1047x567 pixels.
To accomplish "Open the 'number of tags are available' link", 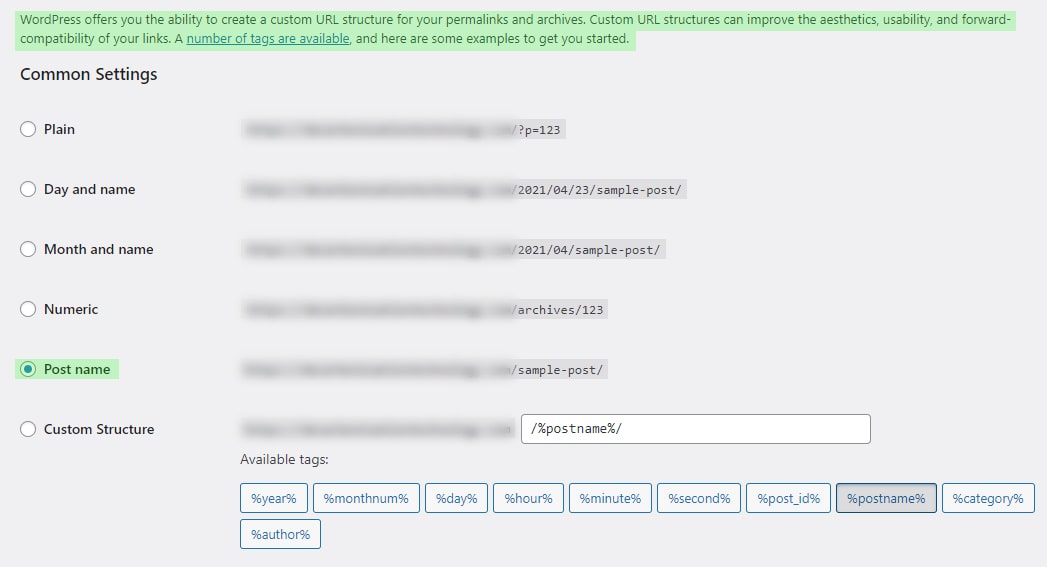I will click(268, 39).
